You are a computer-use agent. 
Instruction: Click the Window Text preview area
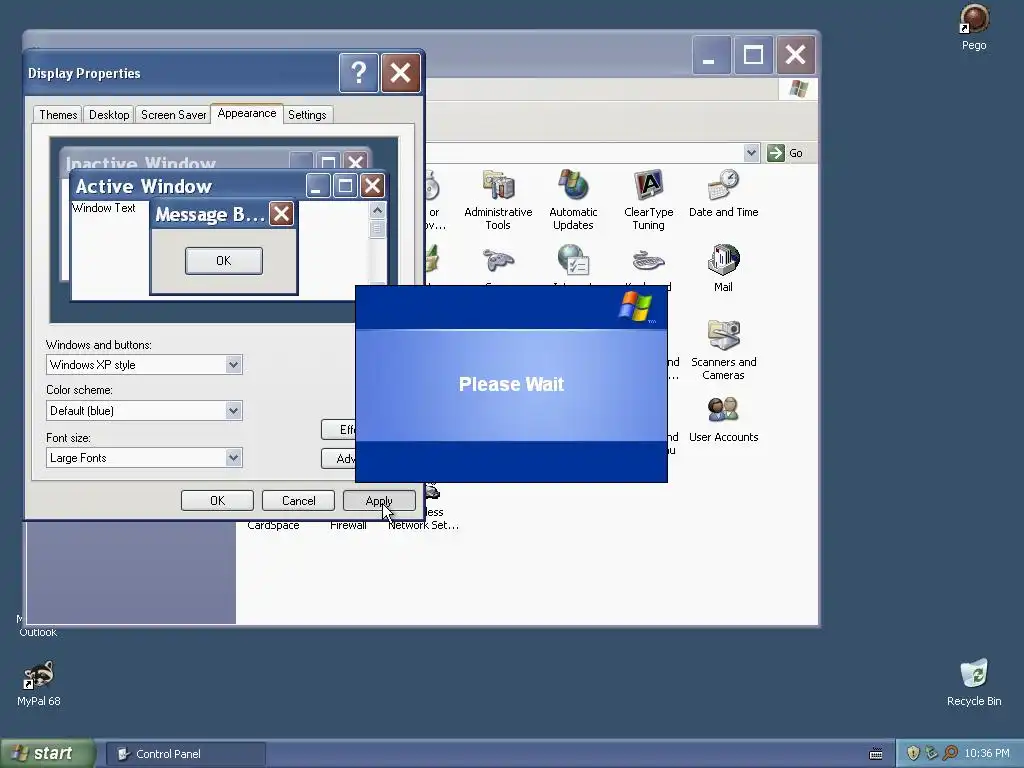coord(104,208)
